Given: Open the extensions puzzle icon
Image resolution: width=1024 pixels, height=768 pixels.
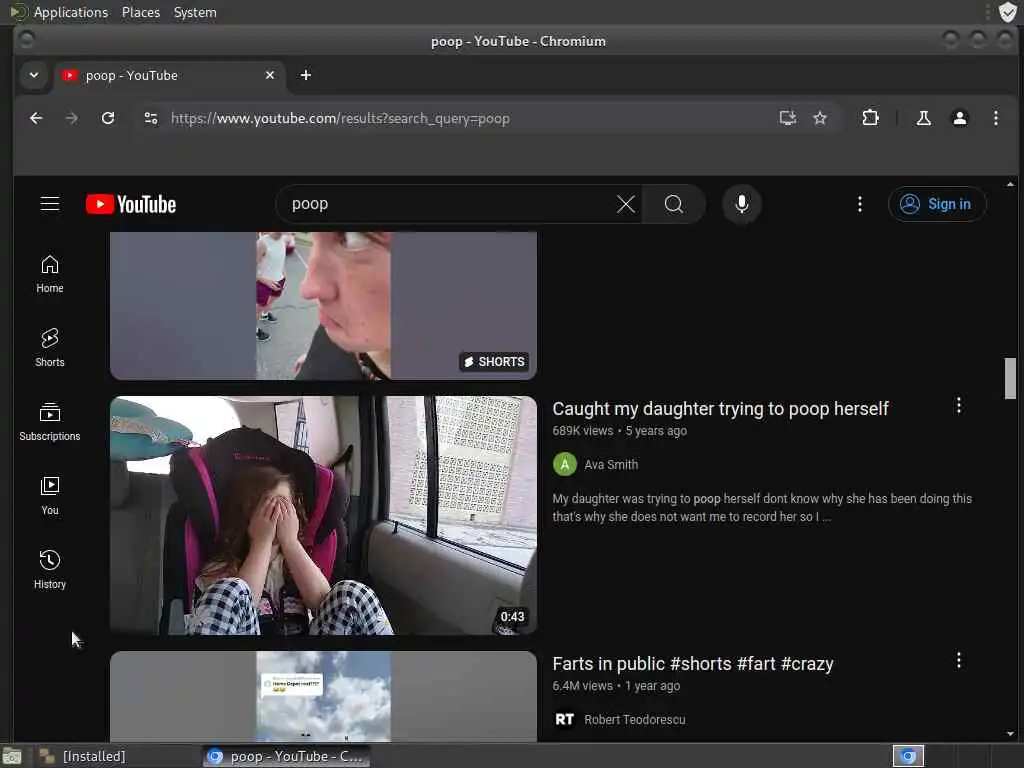Looking at the screenshot, I should click(x=870, y=118).
